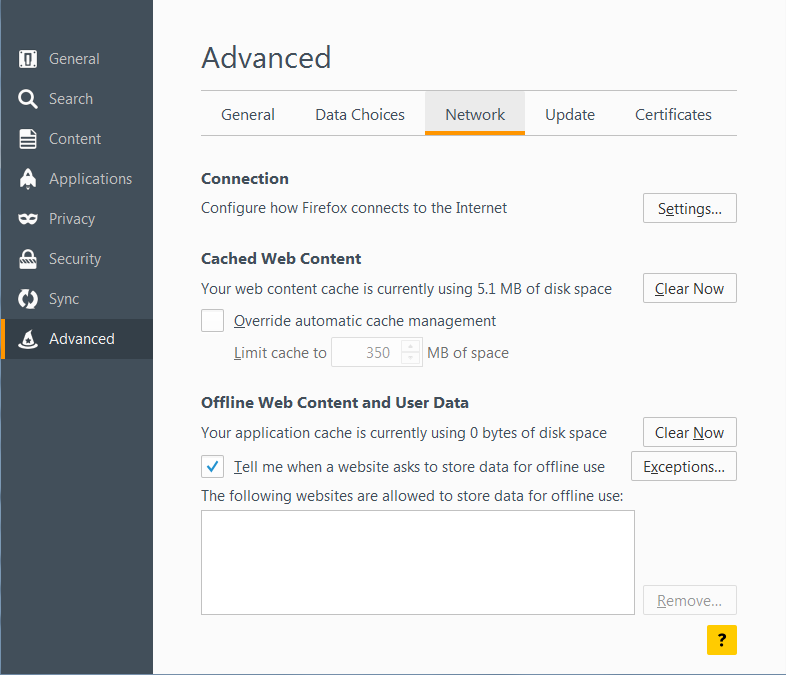Open connection Settings dialog

690,208
